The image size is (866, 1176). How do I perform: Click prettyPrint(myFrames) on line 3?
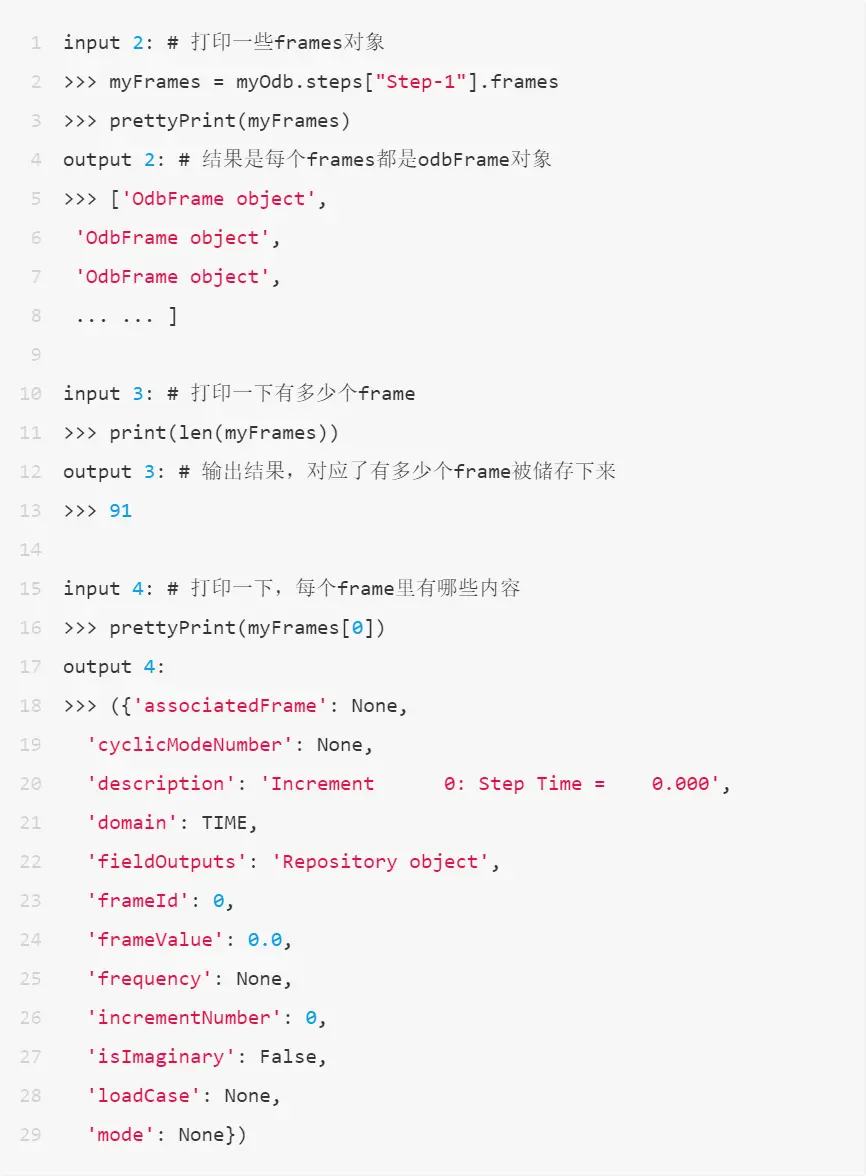point(229,121)
